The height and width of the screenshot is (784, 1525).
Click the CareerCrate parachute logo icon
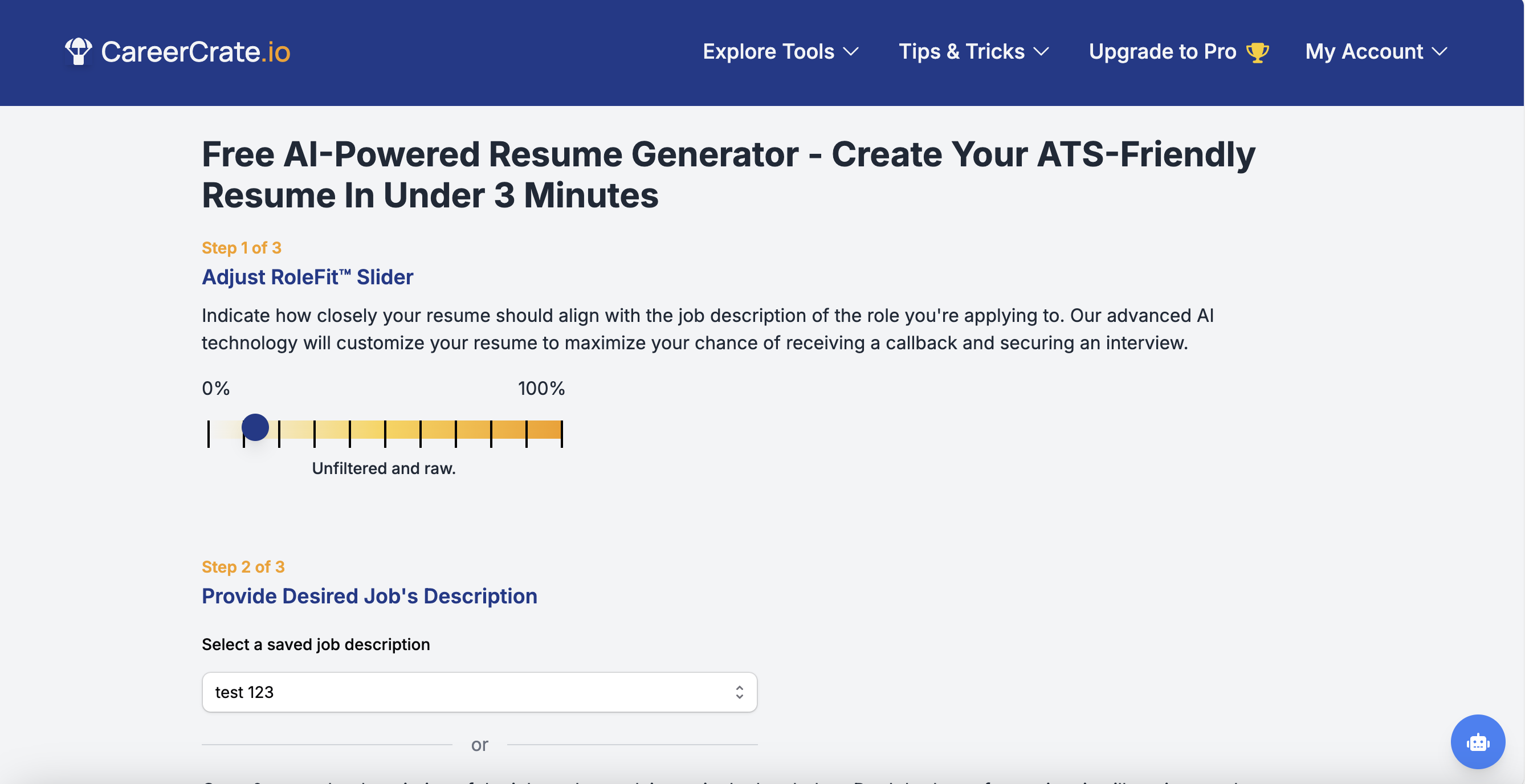click(x=78, y=51)
